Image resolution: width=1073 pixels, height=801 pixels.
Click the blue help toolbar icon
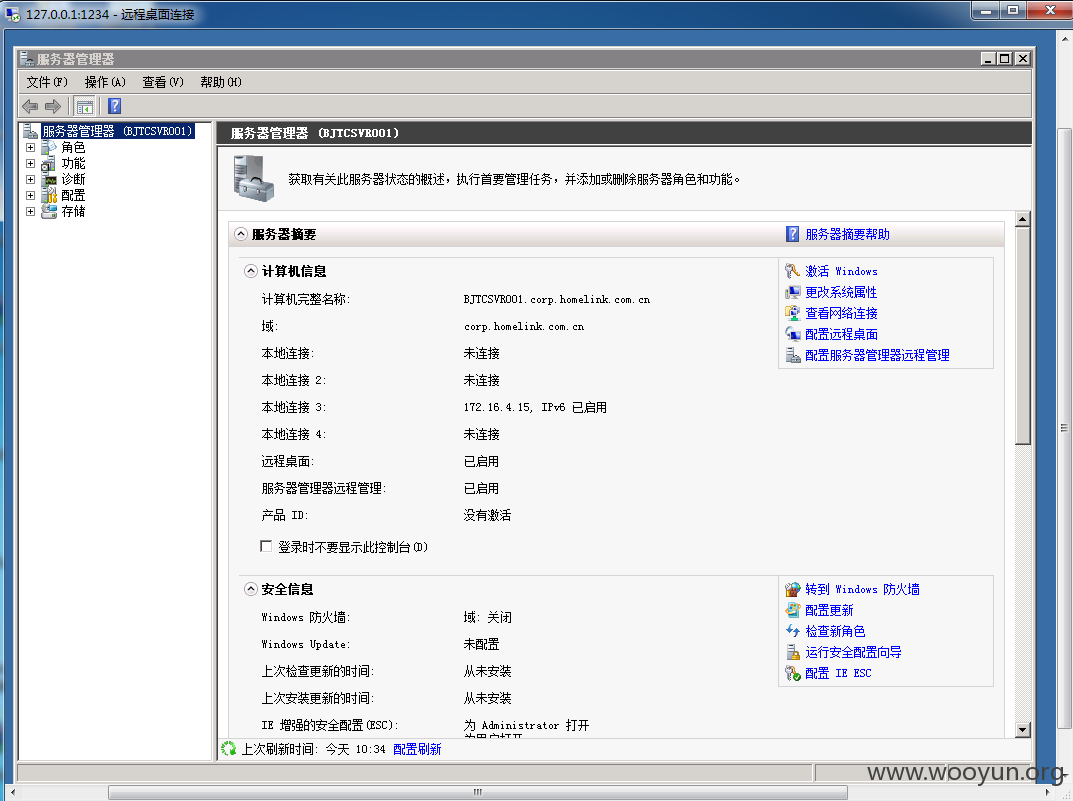point(114,106)
